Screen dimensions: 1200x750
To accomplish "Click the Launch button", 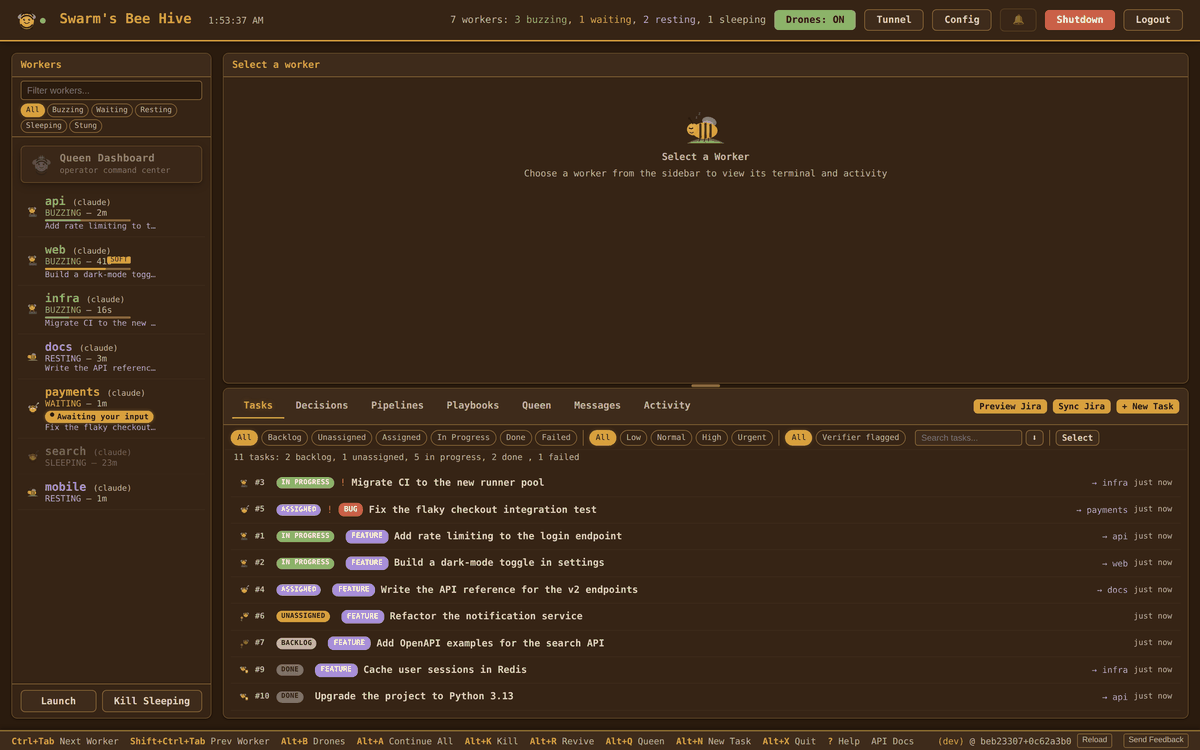I will [x=58, y=701].
